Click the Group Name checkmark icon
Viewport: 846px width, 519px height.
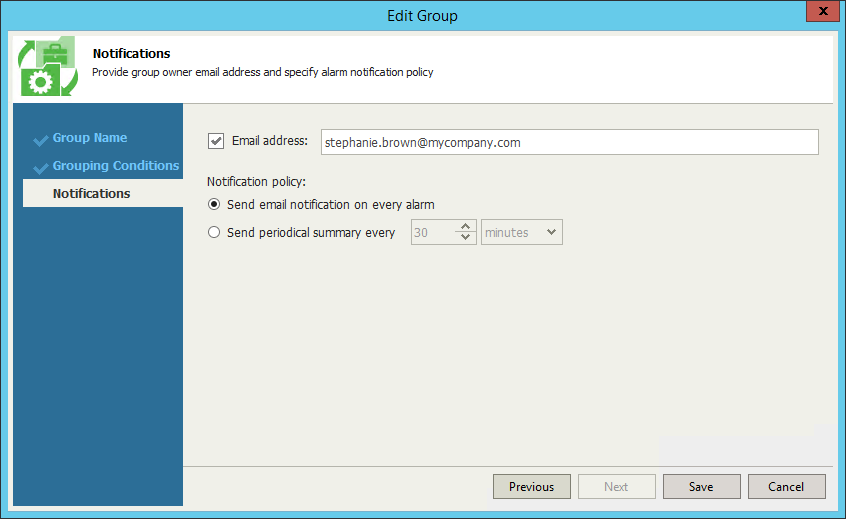(40, 140)
